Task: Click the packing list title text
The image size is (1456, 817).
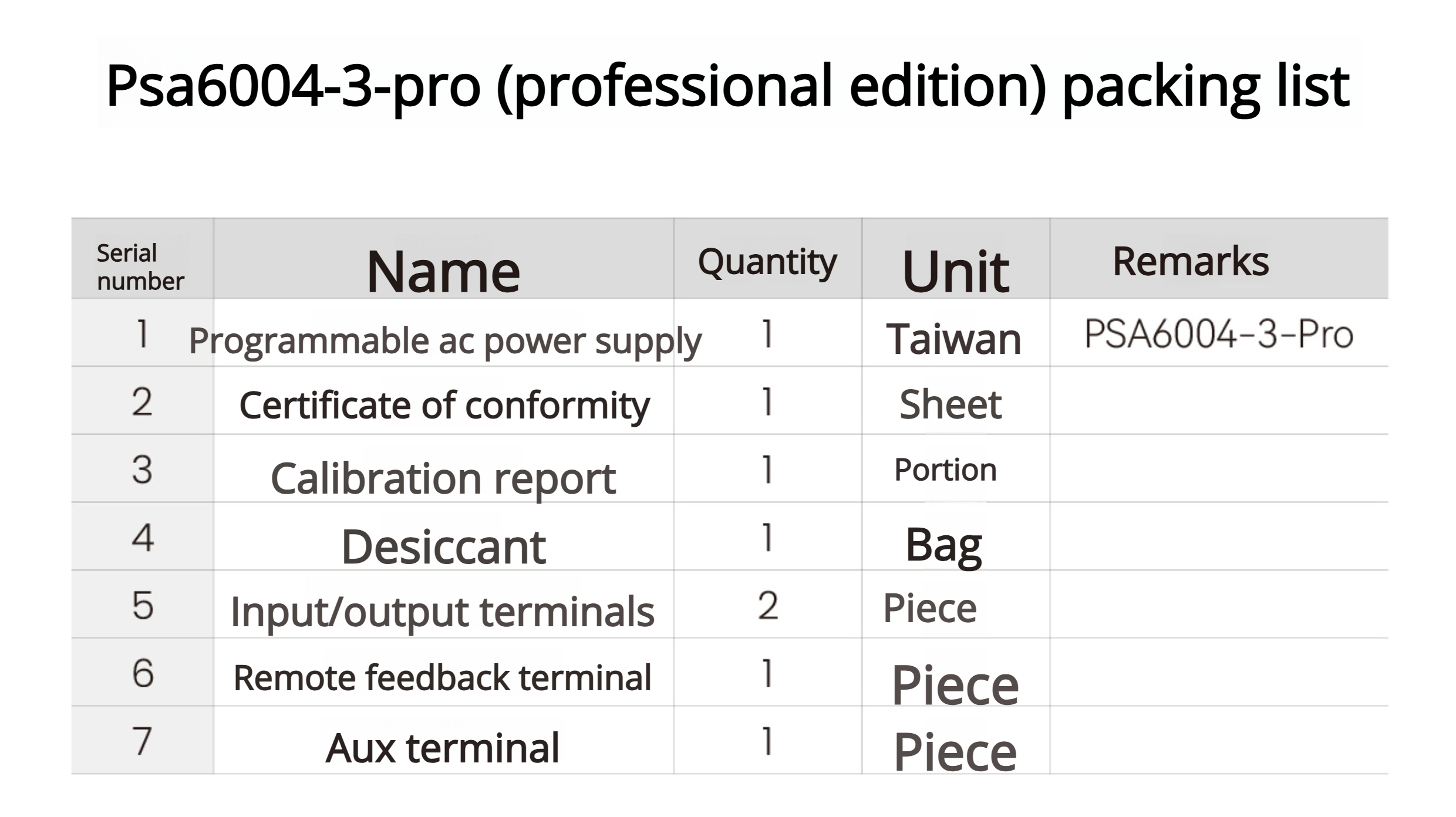Action: click(x=728, y=86)
